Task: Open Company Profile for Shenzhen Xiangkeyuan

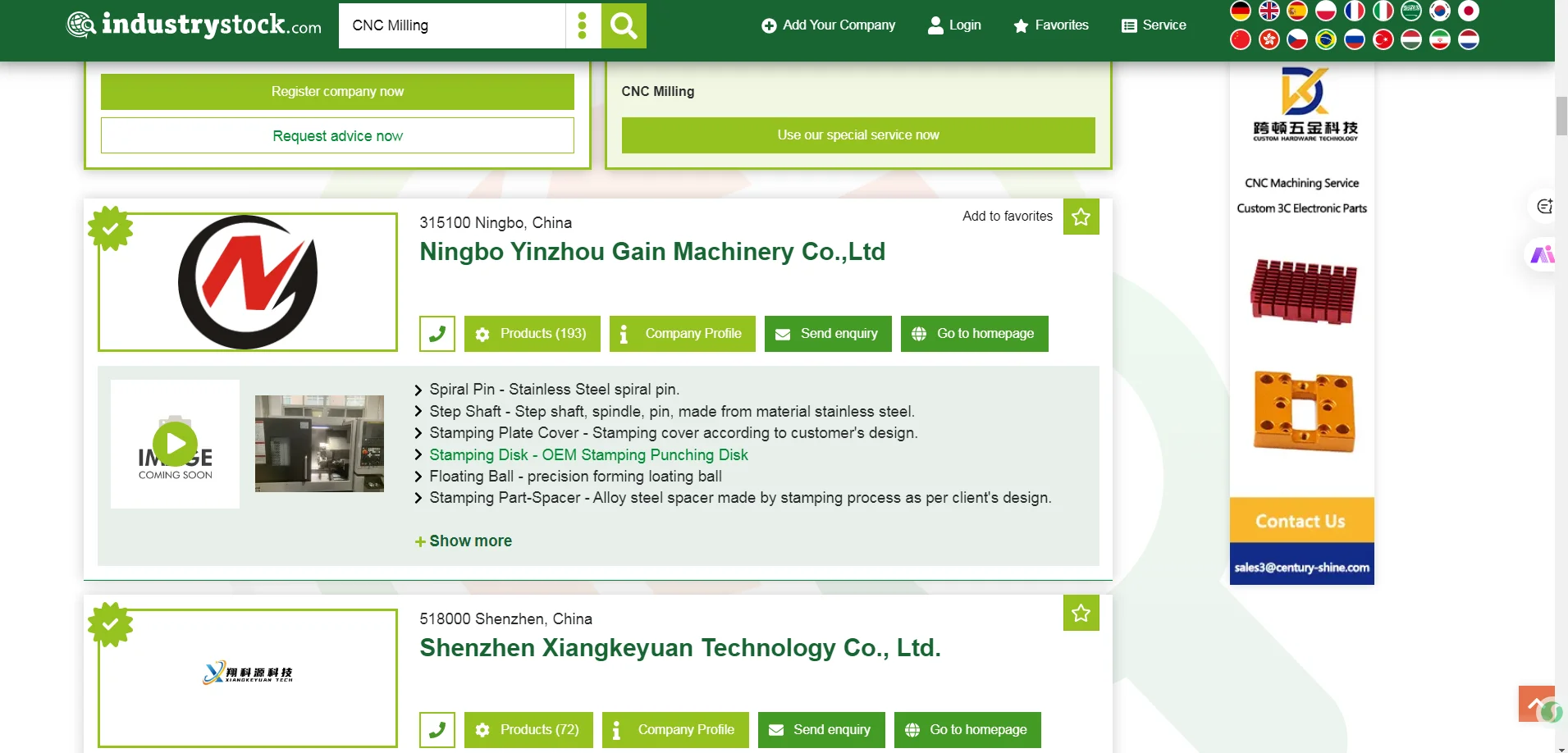Action: click(675, 730)
